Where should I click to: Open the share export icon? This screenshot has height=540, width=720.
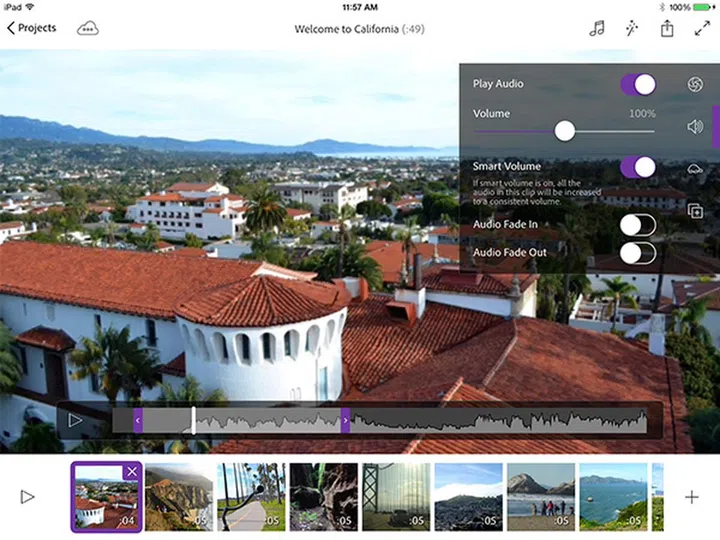tap(667, 28)
